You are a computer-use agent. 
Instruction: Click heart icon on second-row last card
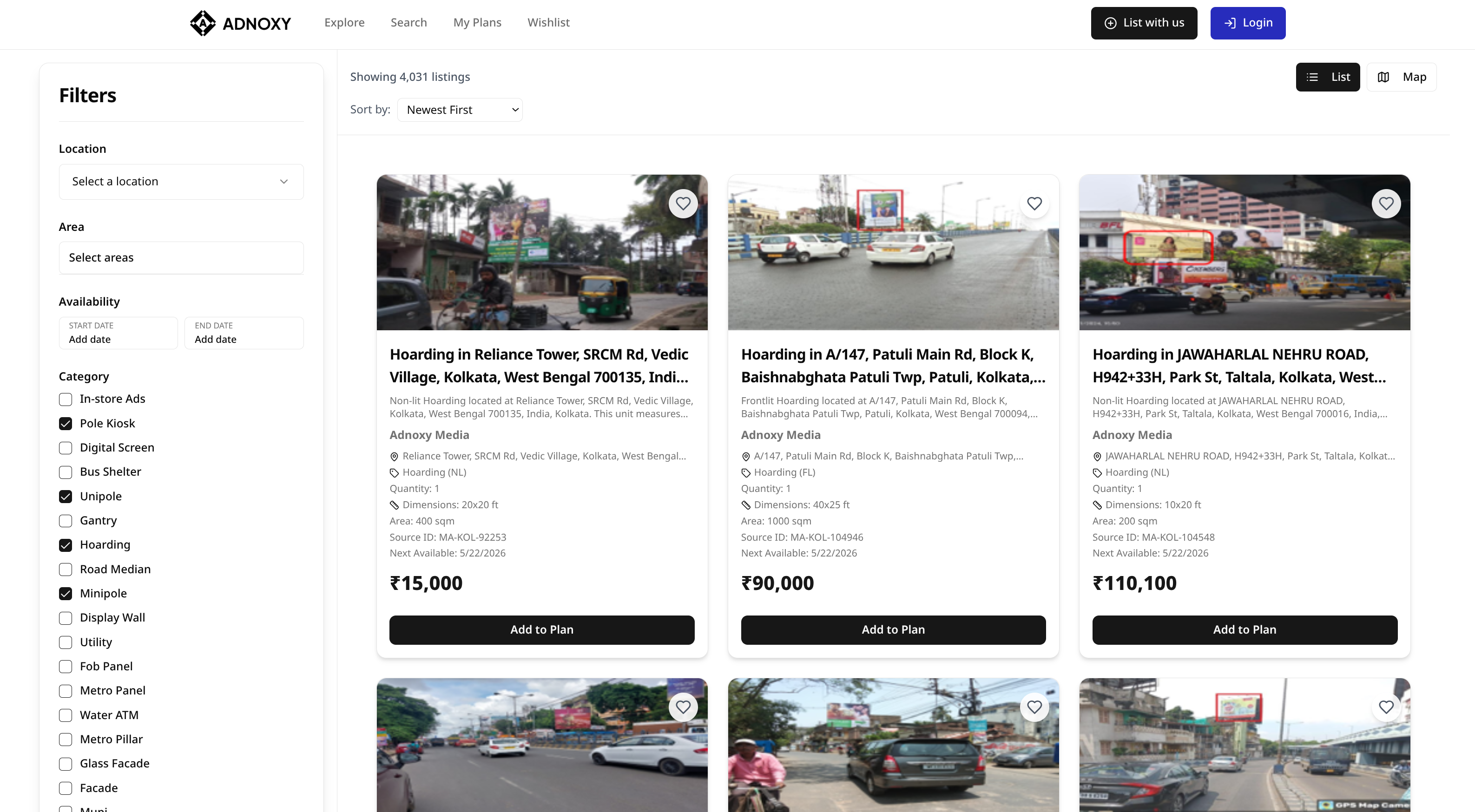(x=1386, y=707)
